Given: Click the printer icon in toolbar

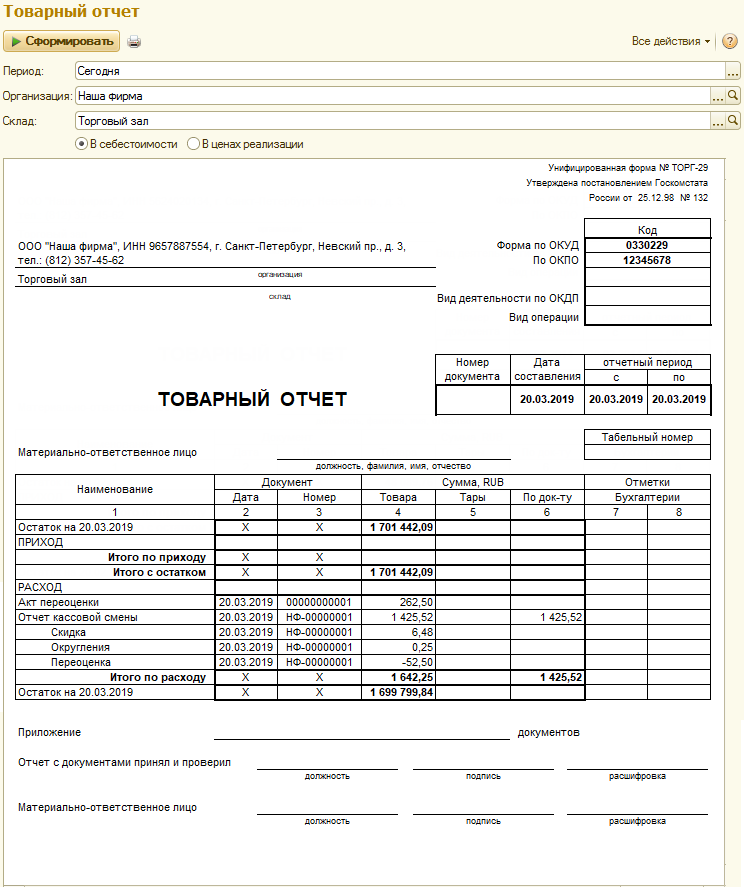Looking at the screenshot, I should coord(134,42).
